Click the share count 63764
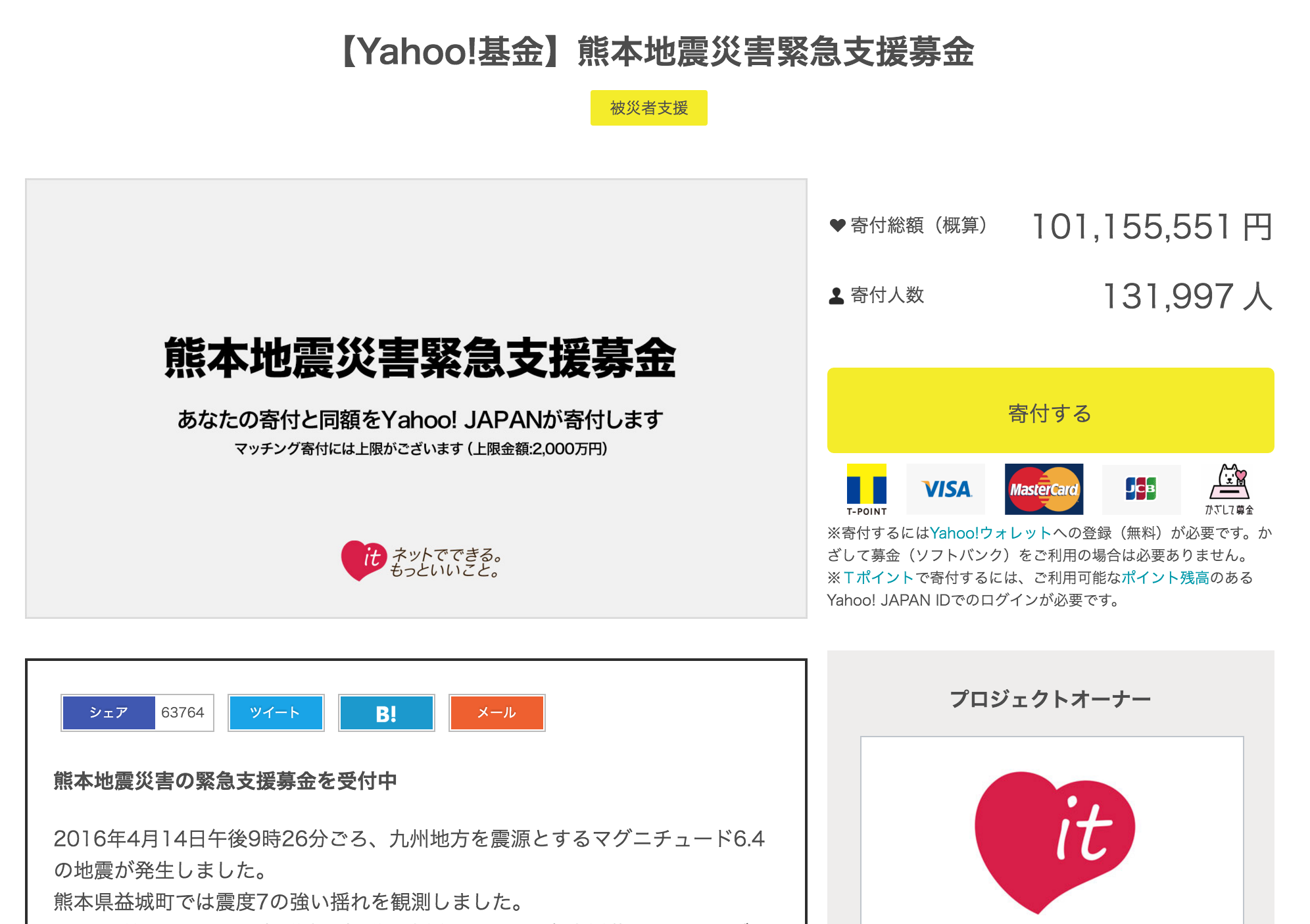Viewport: 1310px width, 924px height. pos(183,713)
